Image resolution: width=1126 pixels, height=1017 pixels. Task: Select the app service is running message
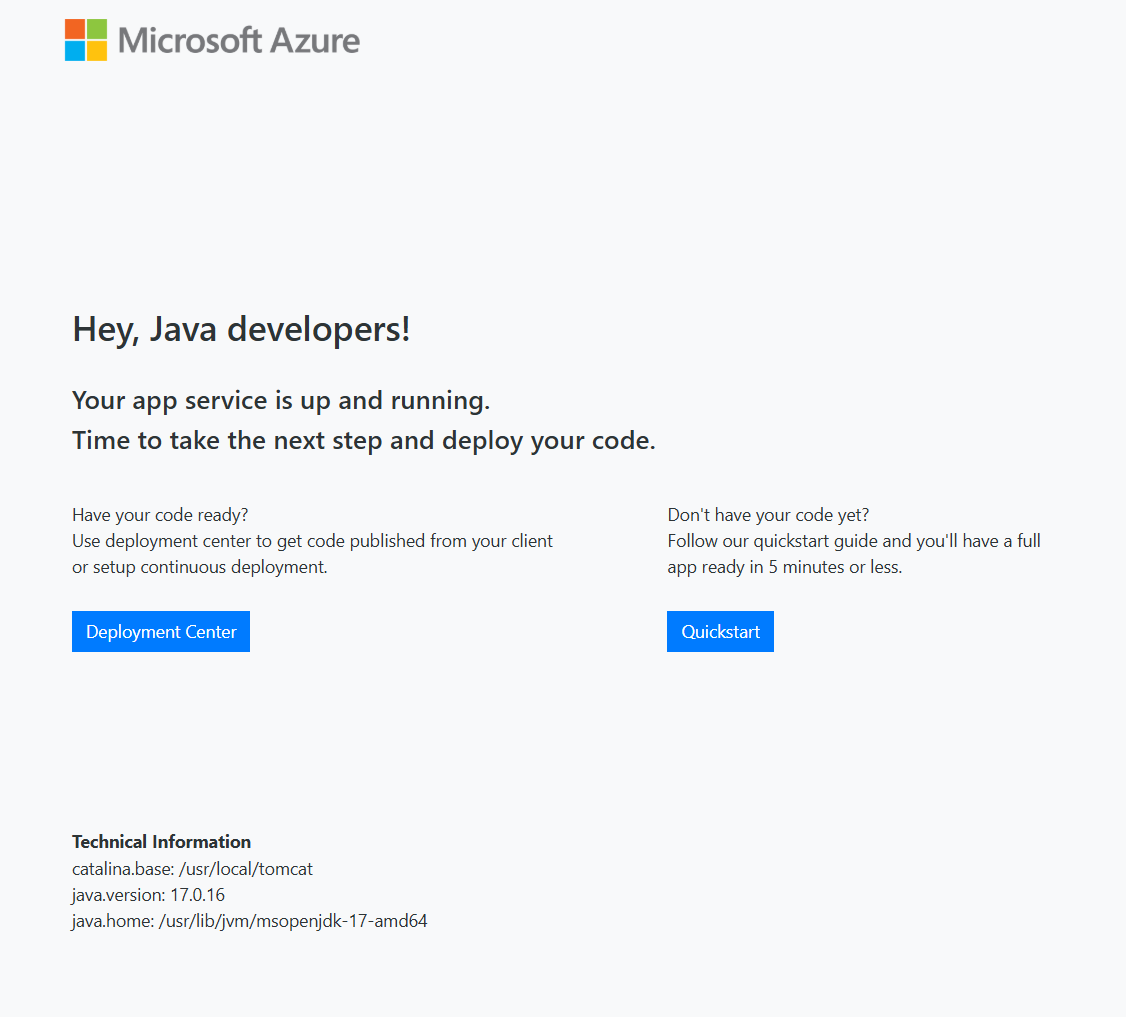pyautogui.click(x=280, y=400)
